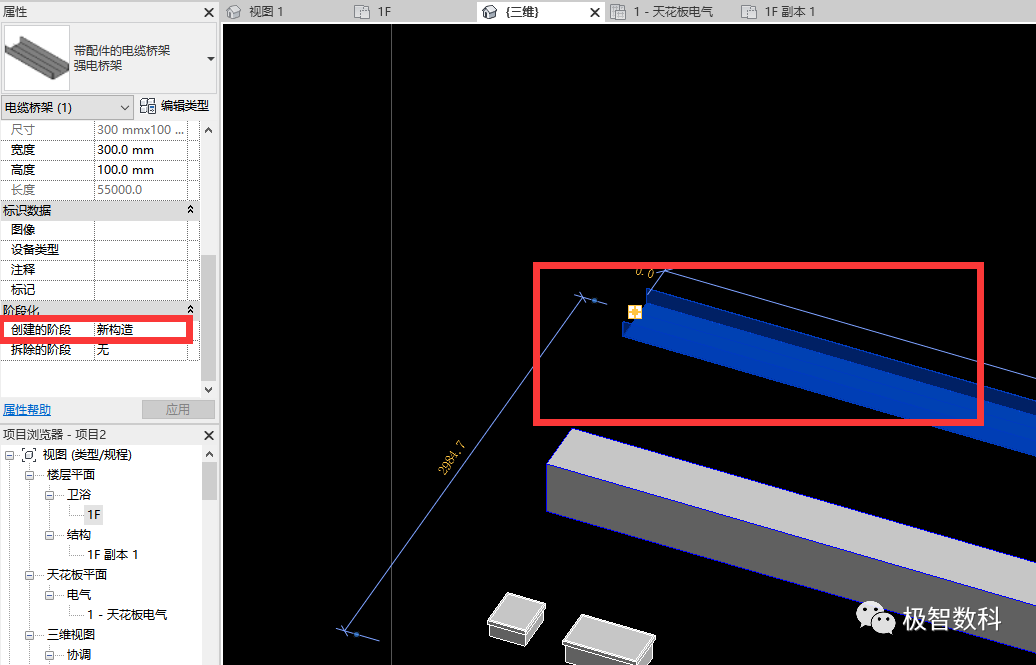Collapse the 楼层平面 tree node
The width and height of the screenshot is (1036, 665).
(30, 475)
